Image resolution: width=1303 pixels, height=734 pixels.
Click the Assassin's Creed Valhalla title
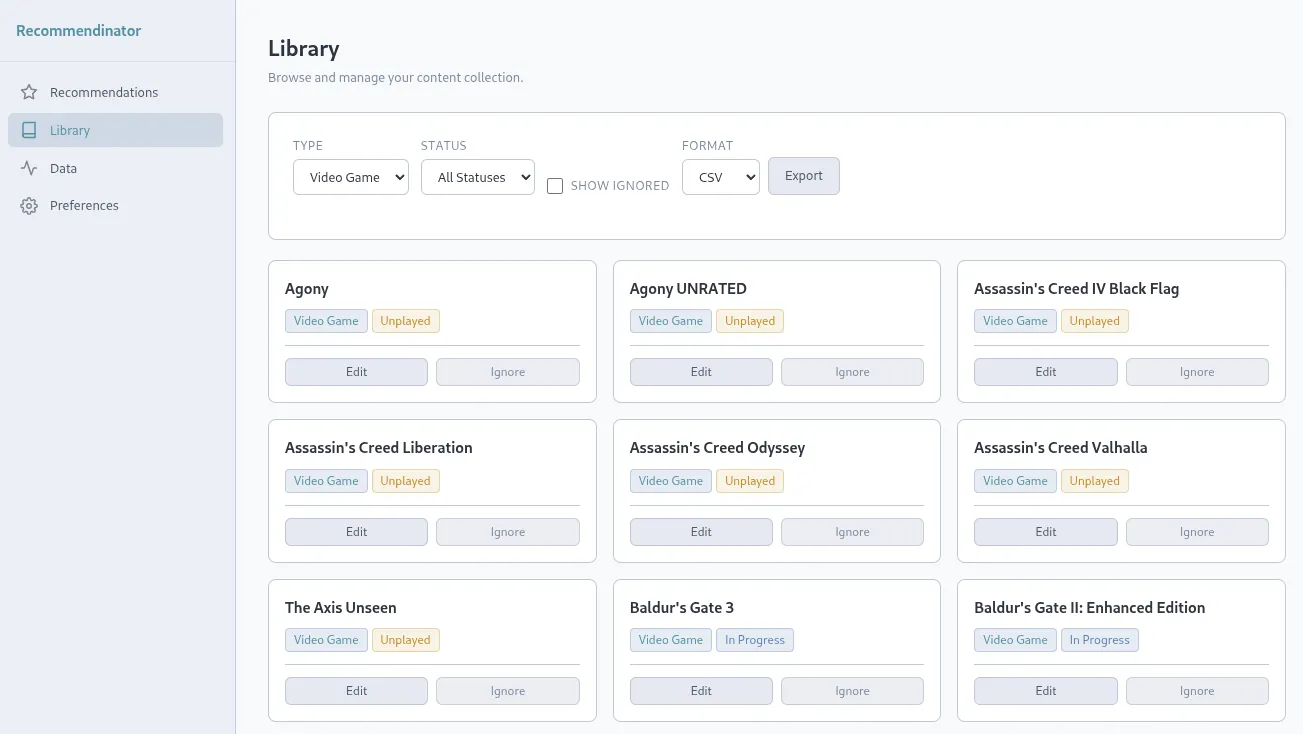(1061, 448)
